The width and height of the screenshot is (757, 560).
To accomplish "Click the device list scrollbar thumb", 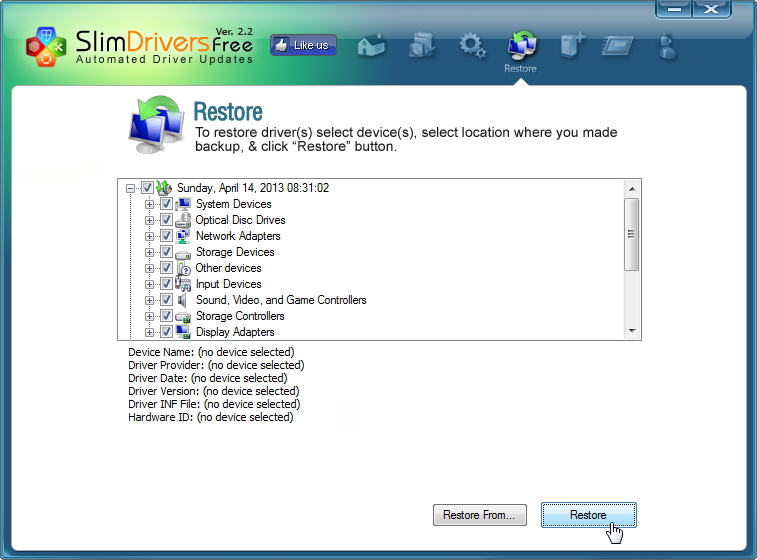I will click(631, 234).
